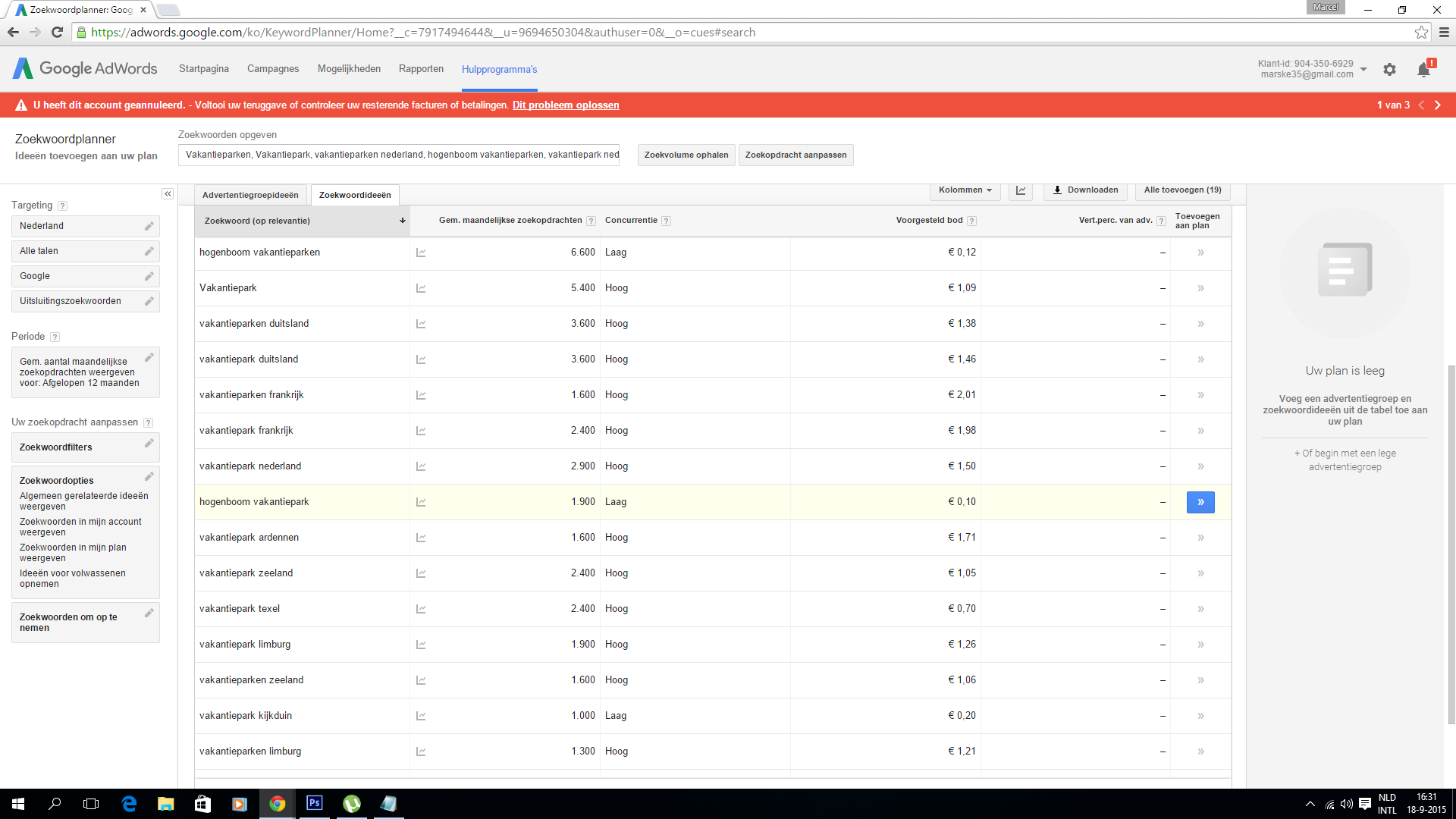Open Targeting help question mark
1456x819 pixels.
coord(63,206)
